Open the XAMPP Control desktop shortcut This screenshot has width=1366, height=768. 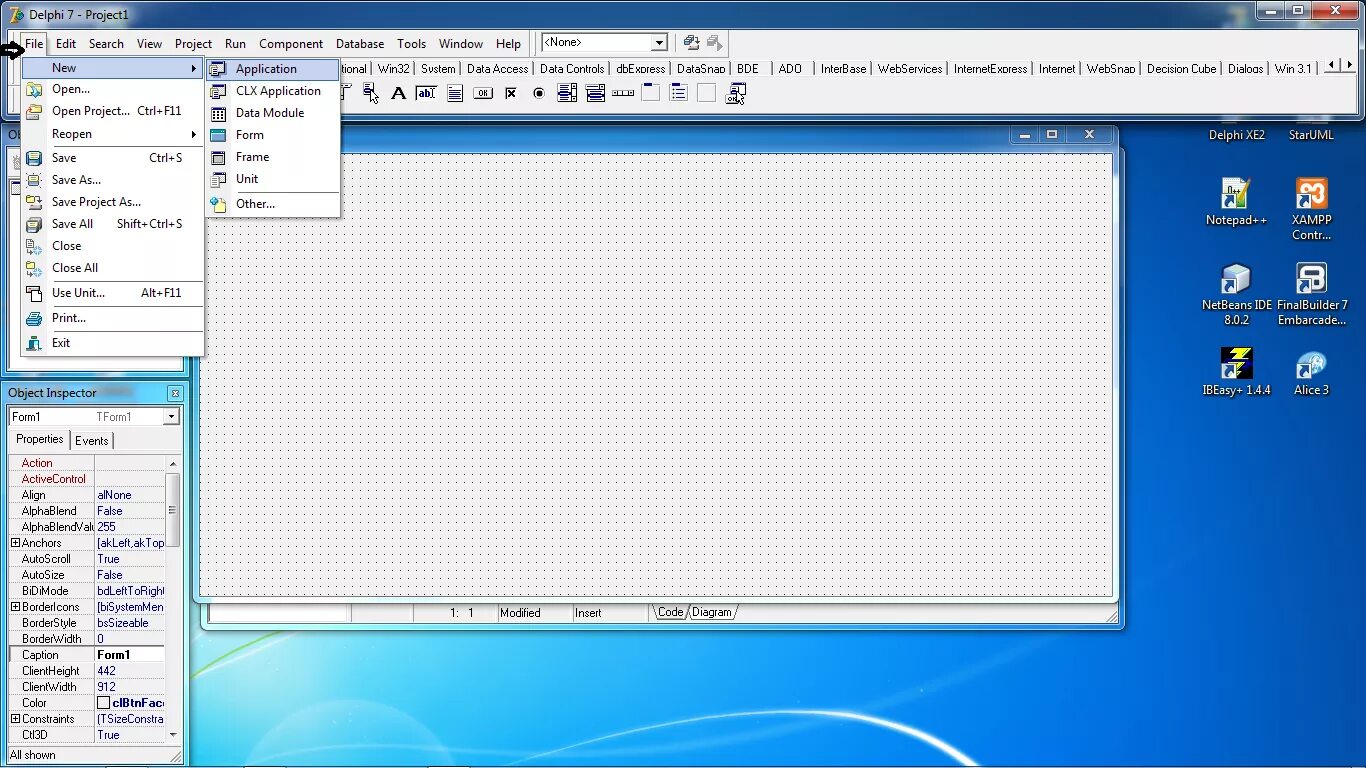click(x=1311, y=210)
